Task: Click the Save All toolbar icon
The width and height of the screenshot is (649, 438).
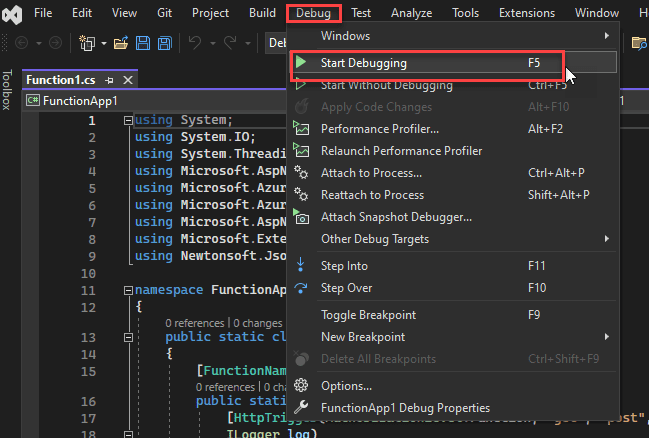Action: click(163, 43)
